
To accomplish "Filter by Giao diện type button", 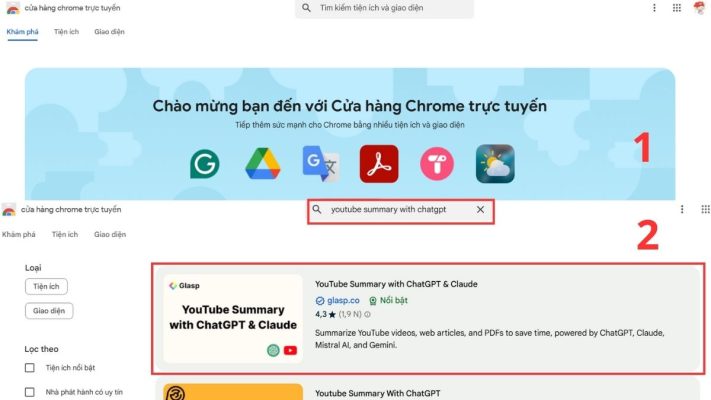I will 49,311.
